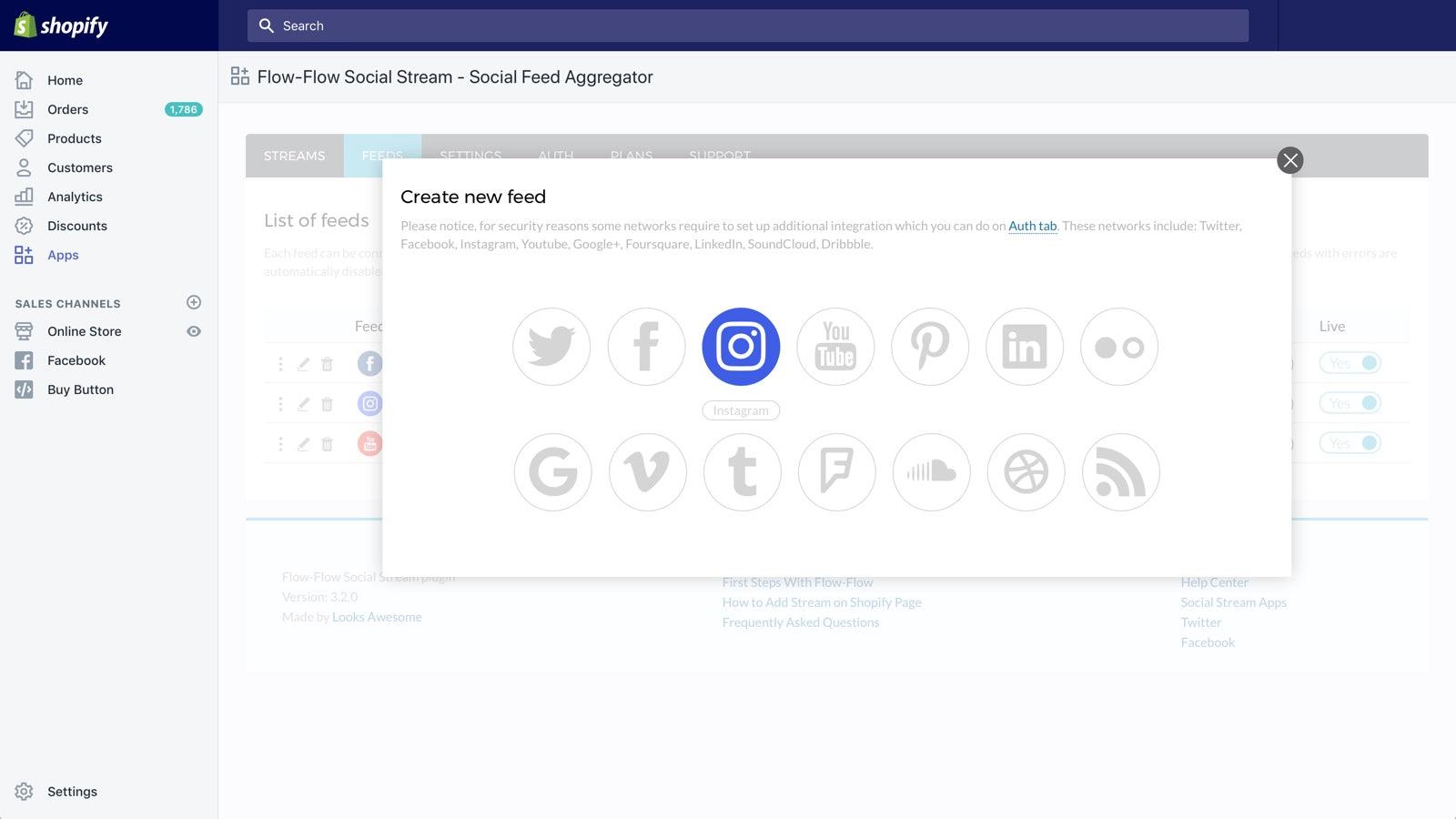Screen dimensions: 1456x819
Task: Switch the first feed's Live toggle off
Action: [1350, 362]
